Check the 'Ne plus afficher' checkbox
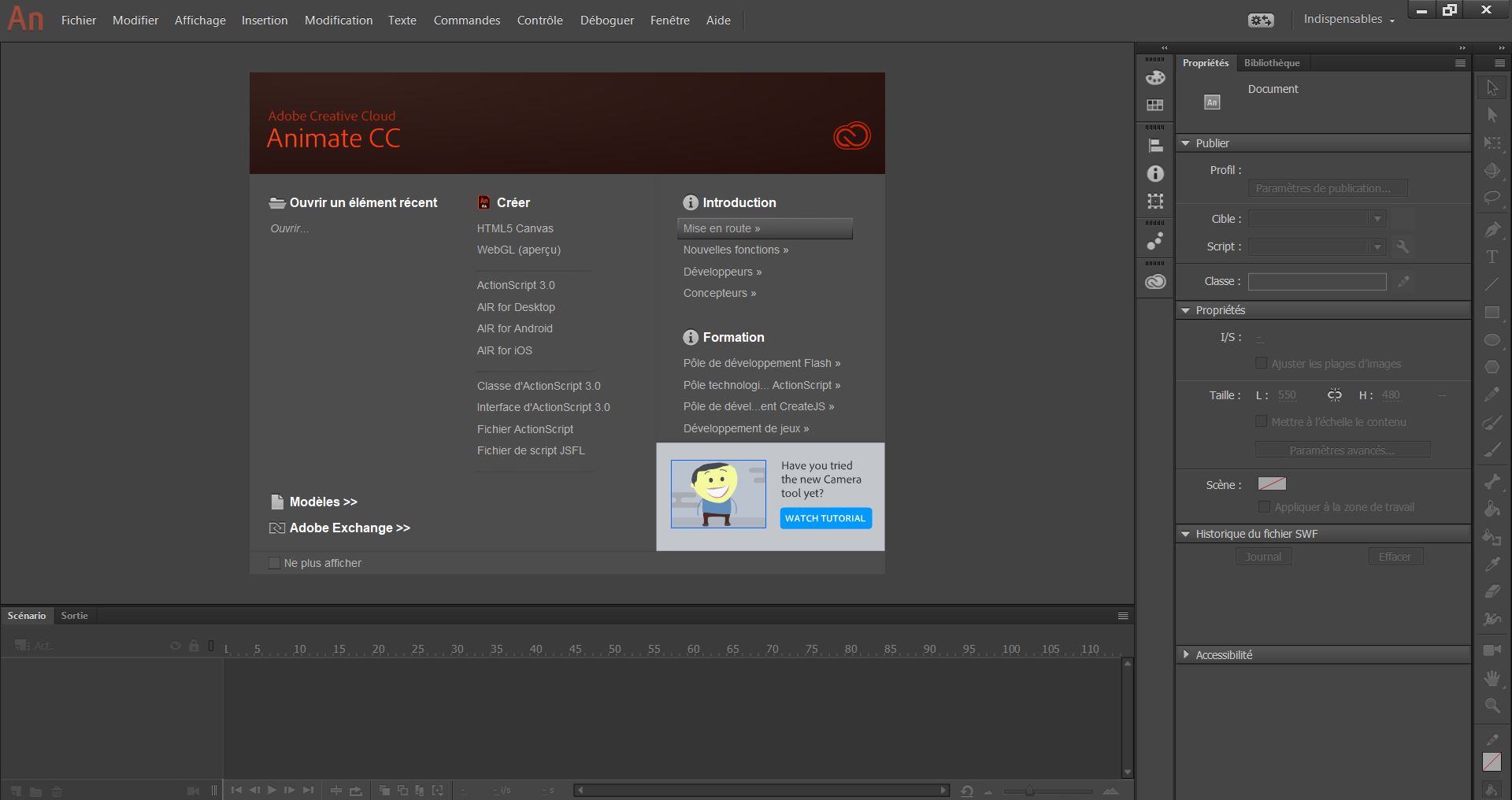 coord(274,563)
